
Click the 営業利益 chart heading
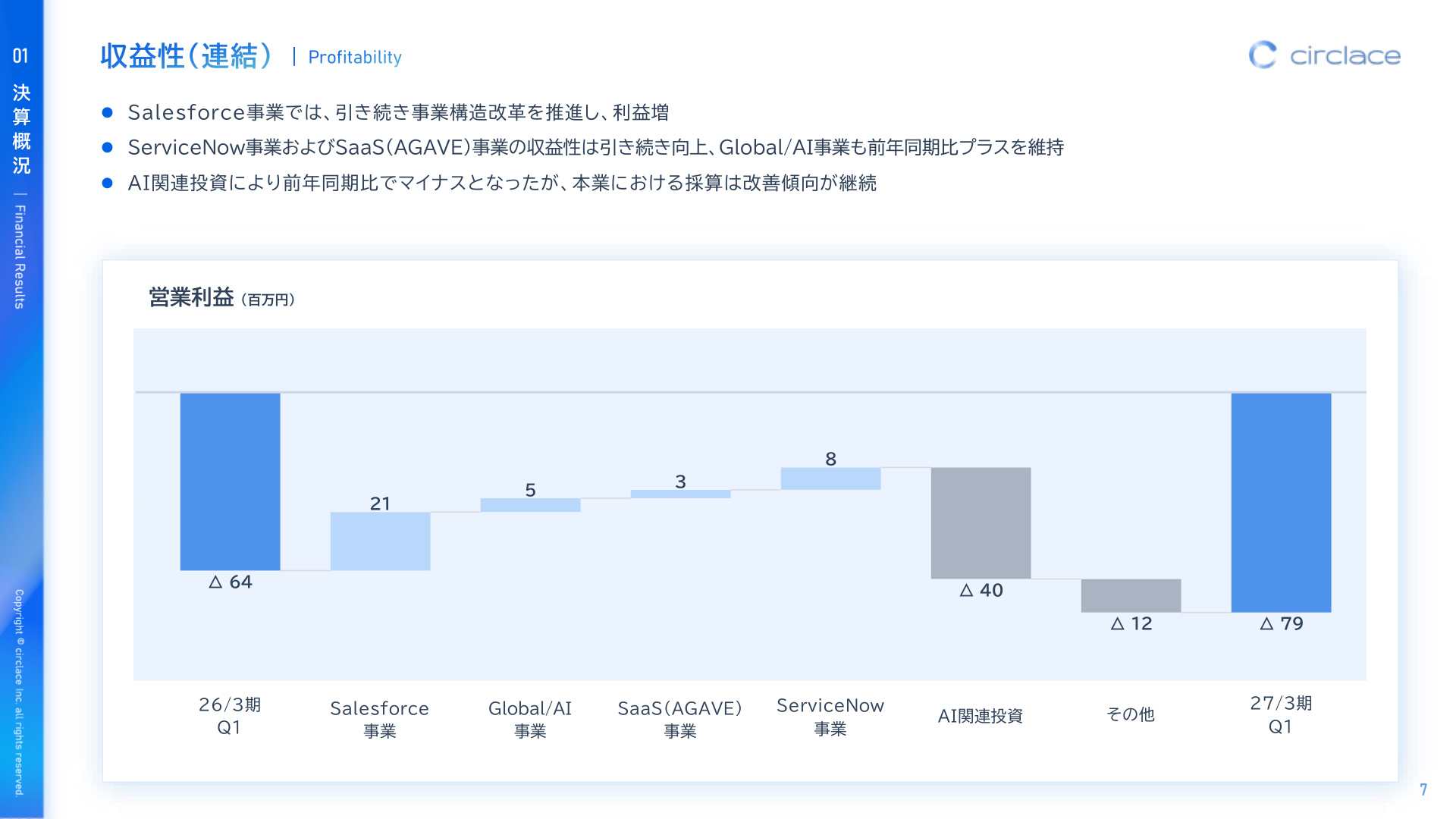click(191, 297)
